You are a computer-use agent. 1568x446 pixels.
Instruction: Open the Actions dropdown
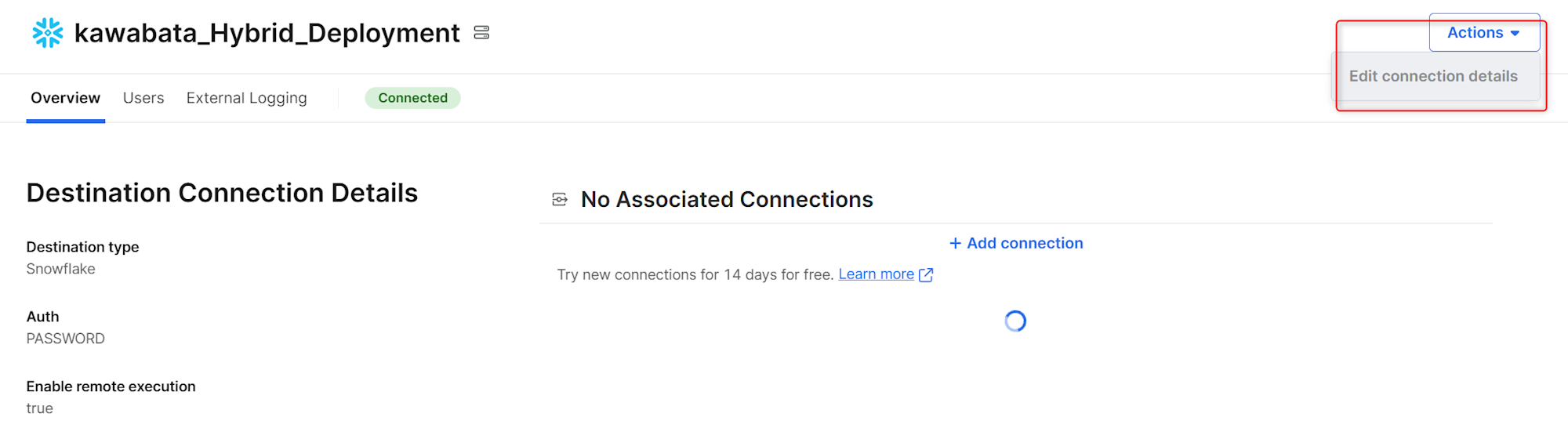(1483, 33)
